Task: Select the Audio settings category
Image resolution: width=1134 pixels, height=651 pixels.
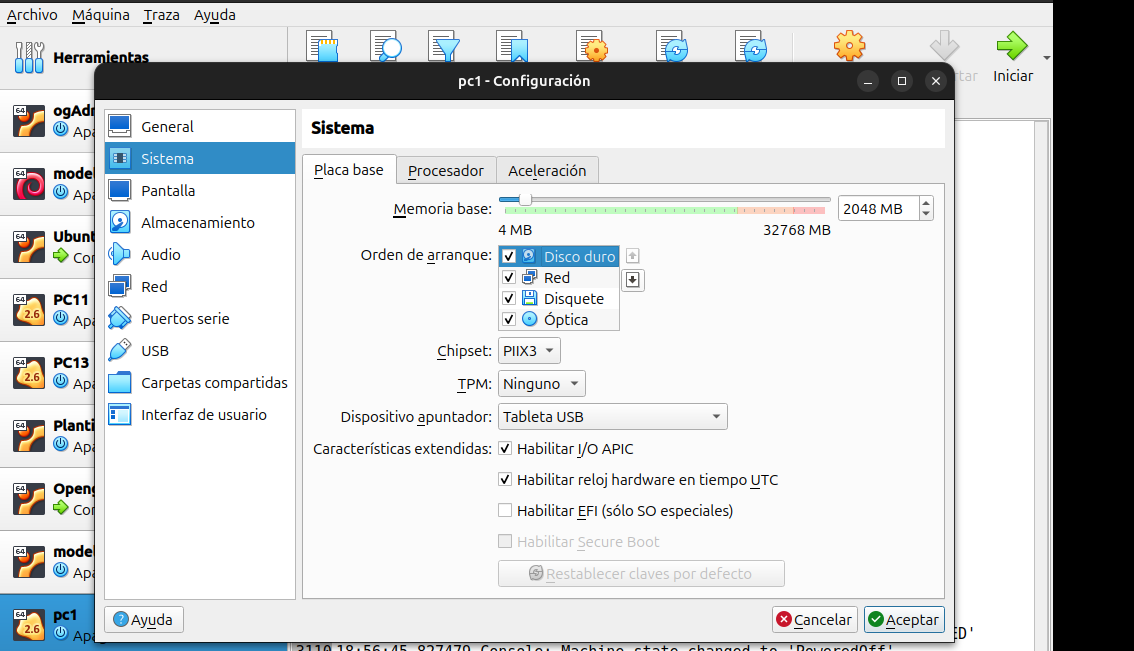Action: point(160,255)
